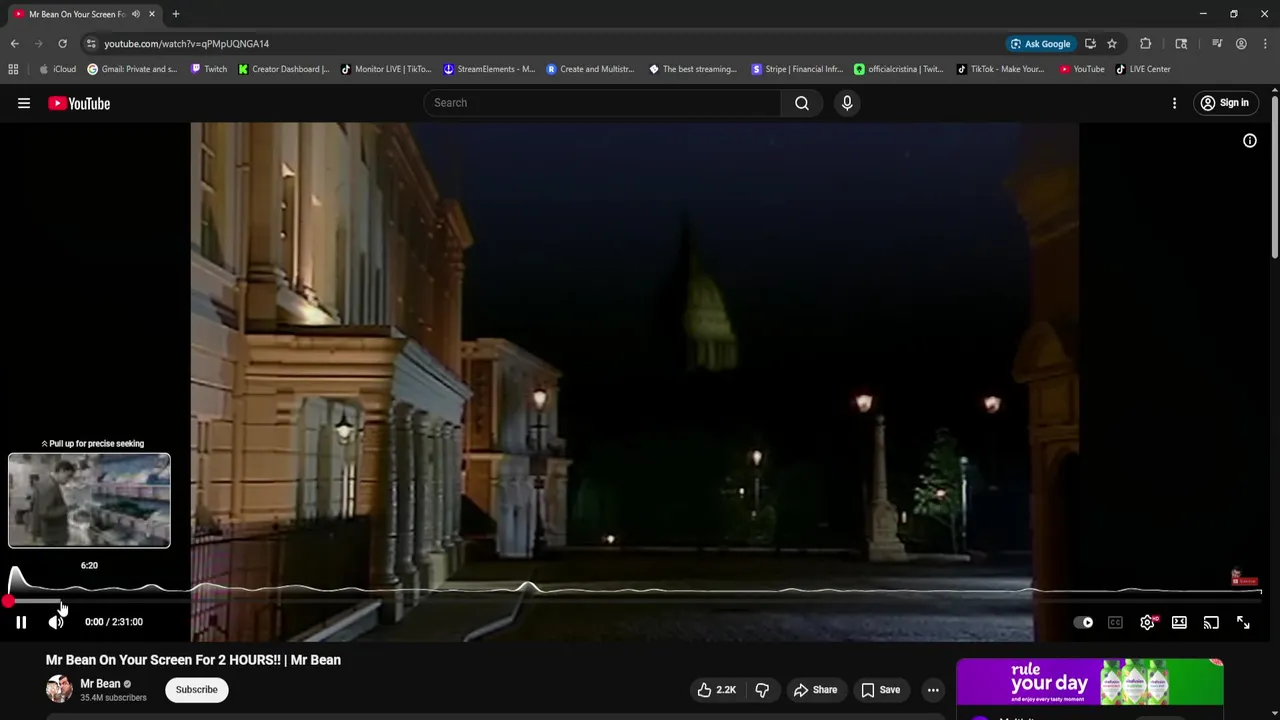Click the 6:20 seek preview thumbnail
This screenshot has height=720, width=1280.
89,500
